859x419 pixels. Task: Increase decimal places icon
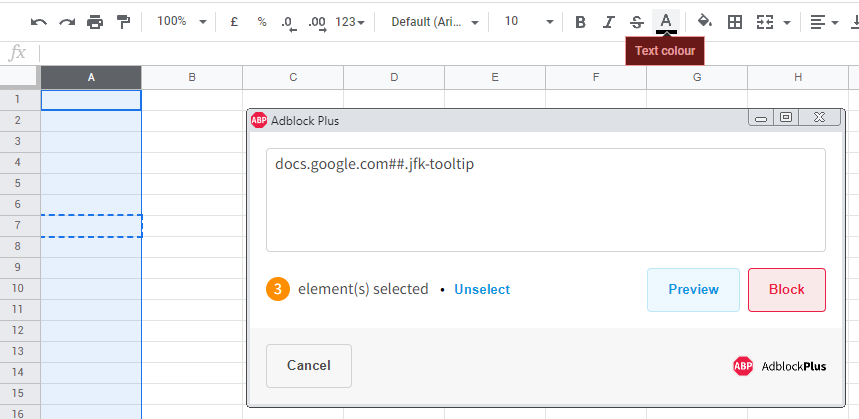[318, 23]
